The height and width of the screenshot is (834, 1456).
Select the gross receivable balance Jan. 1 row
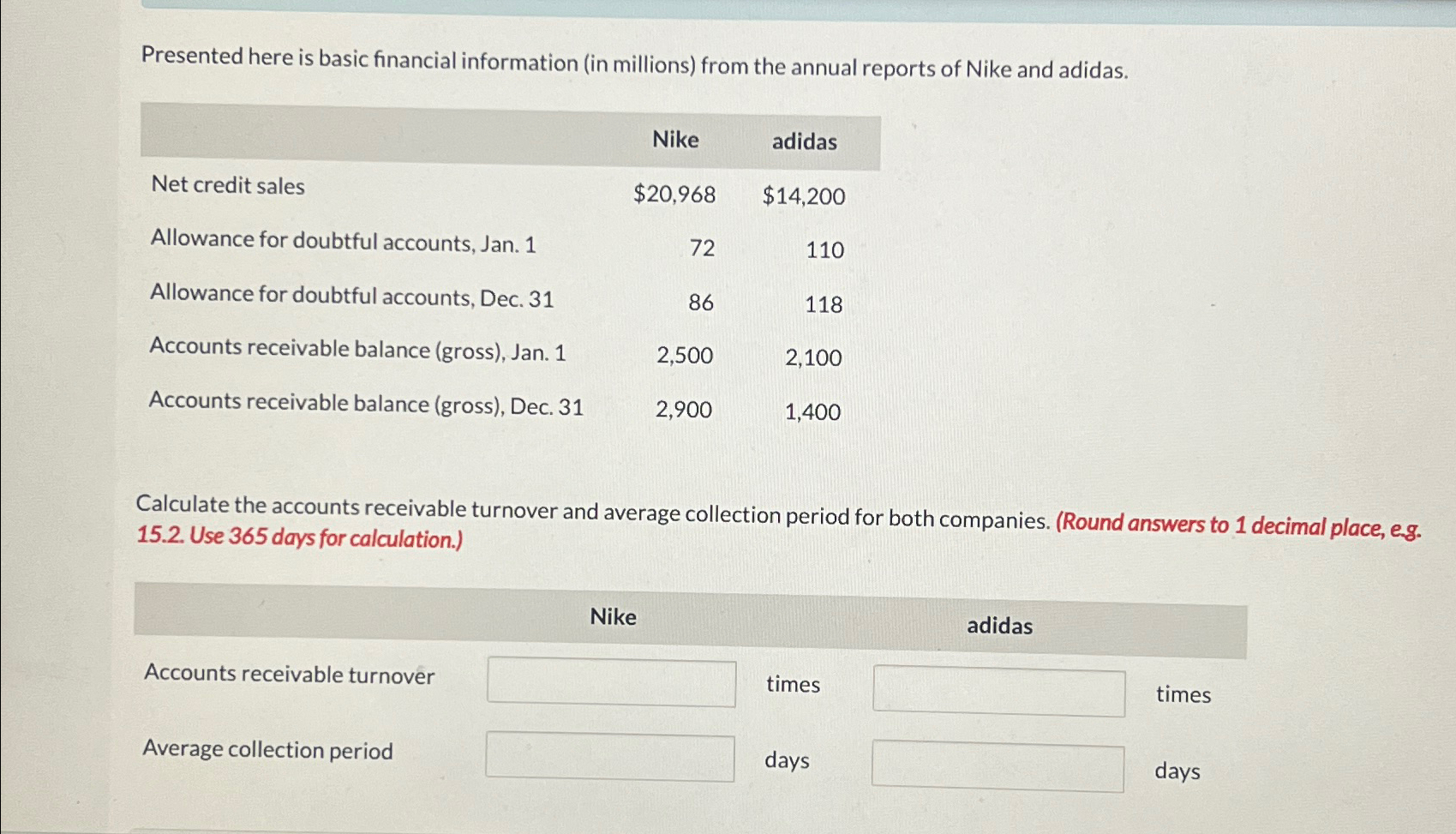358,350
